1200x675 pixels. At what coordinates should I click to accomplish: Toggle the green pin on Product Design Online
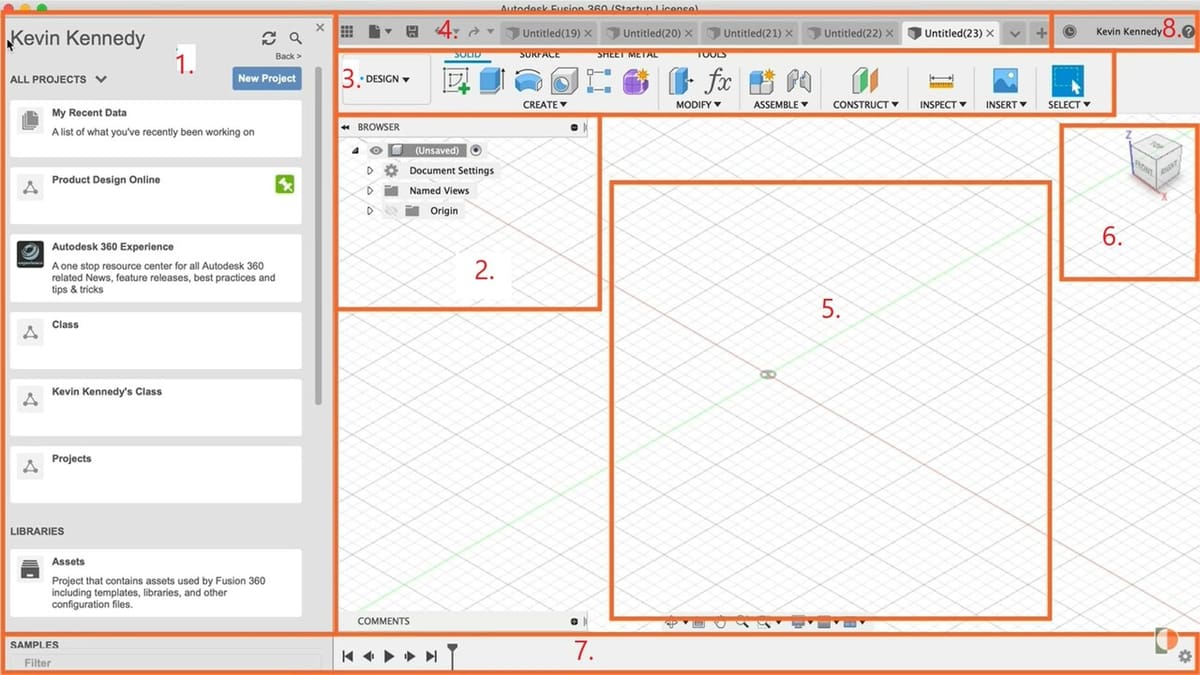point(285,183)
